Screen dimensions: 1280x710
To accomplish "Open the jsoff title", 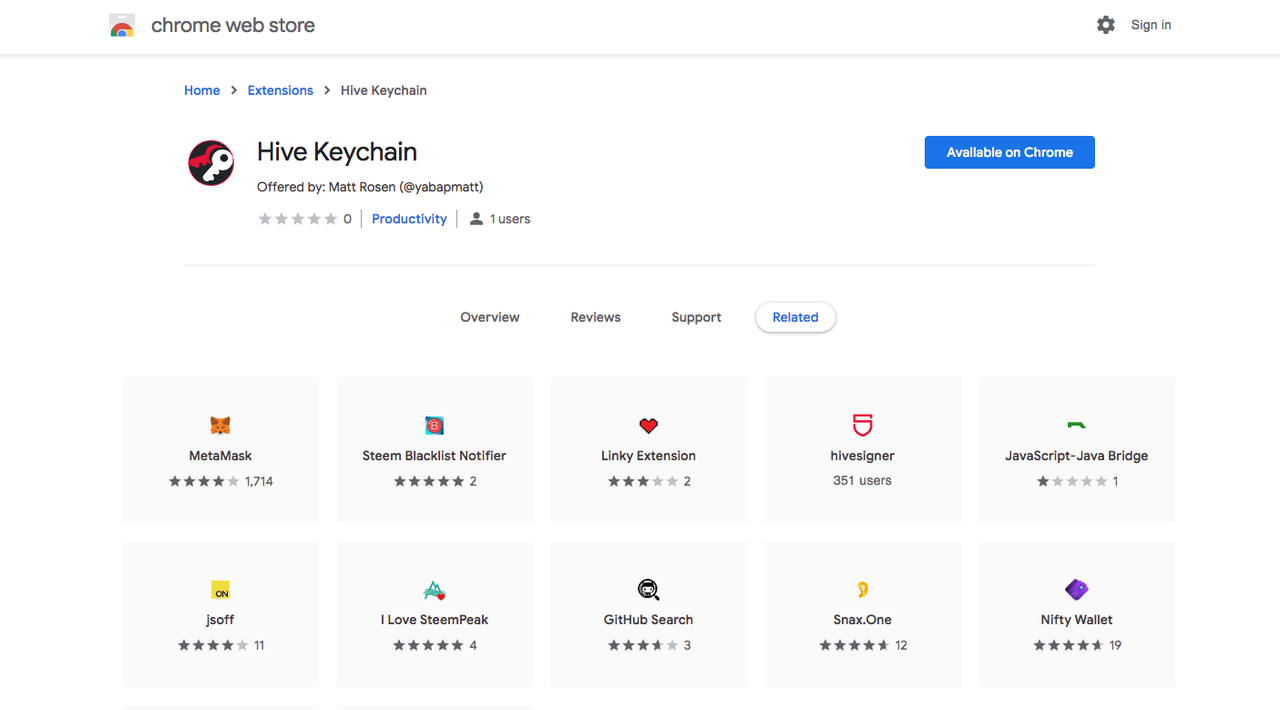I will [220, 620].
